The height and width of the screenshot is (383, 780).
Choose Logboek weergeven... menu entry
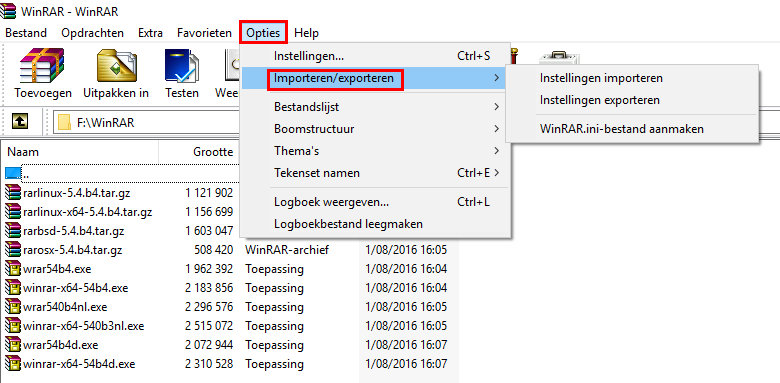(376, 202)
